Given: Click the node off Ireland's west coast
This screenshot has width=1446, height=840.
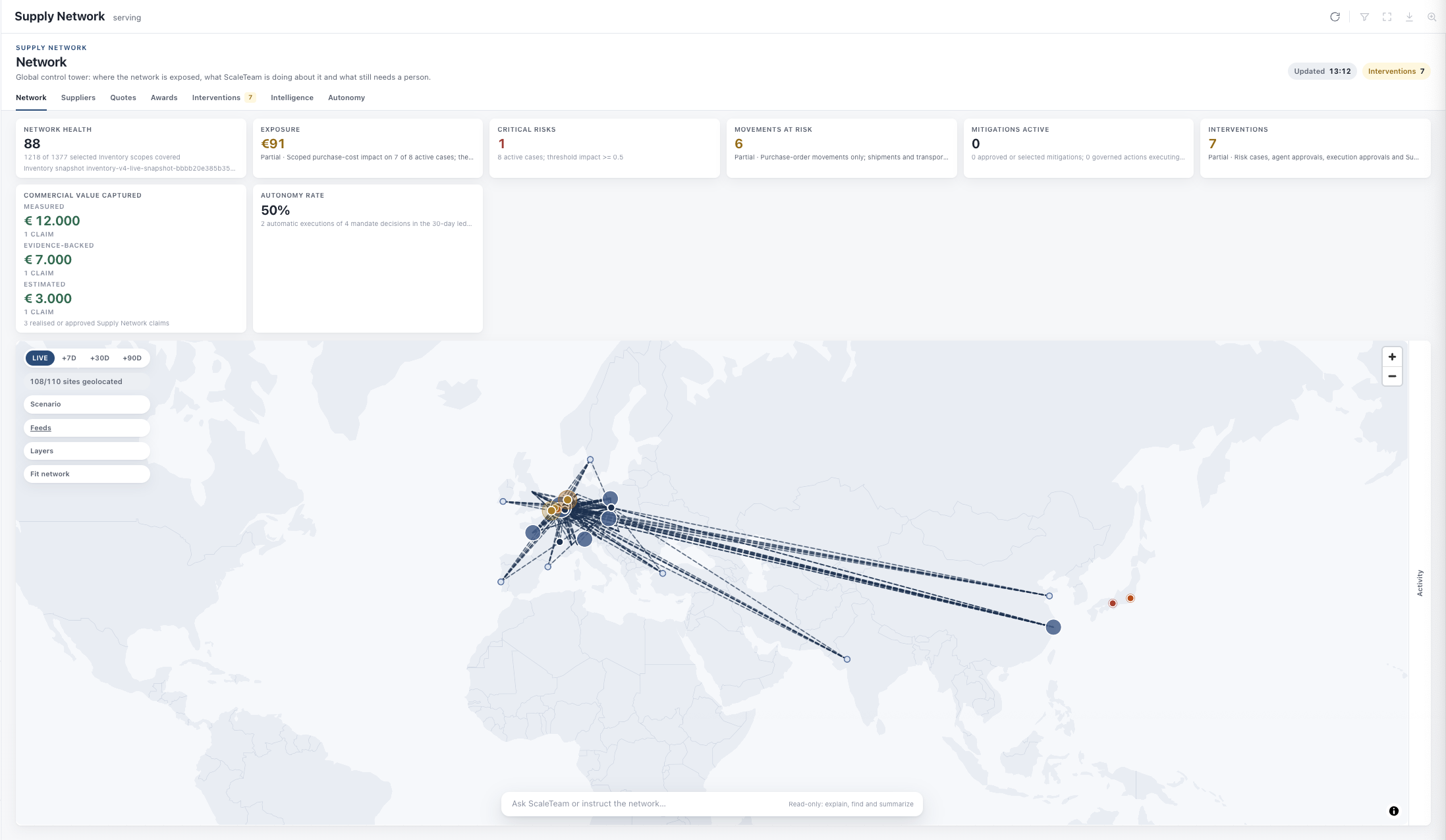Looking at the screenshot, I should pyautogui.click(x=503, y=501).
